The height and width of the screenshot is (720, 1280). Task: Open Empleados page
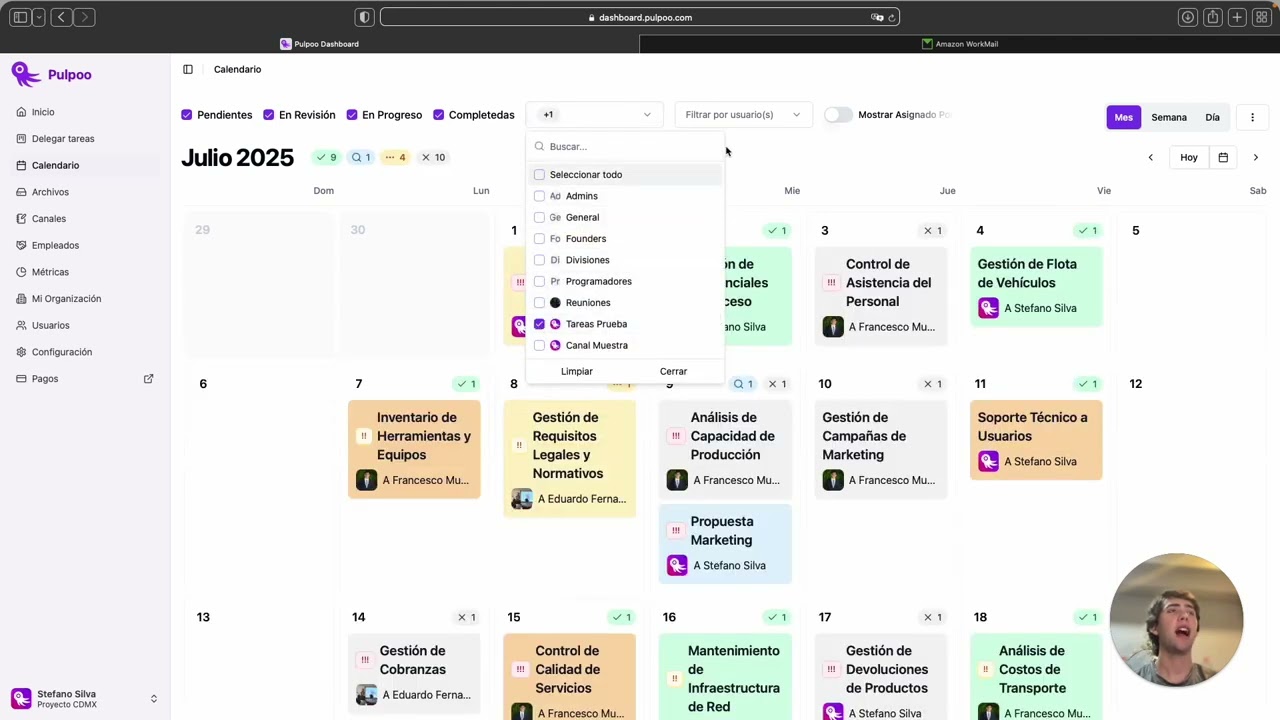[x=55, y=245]
